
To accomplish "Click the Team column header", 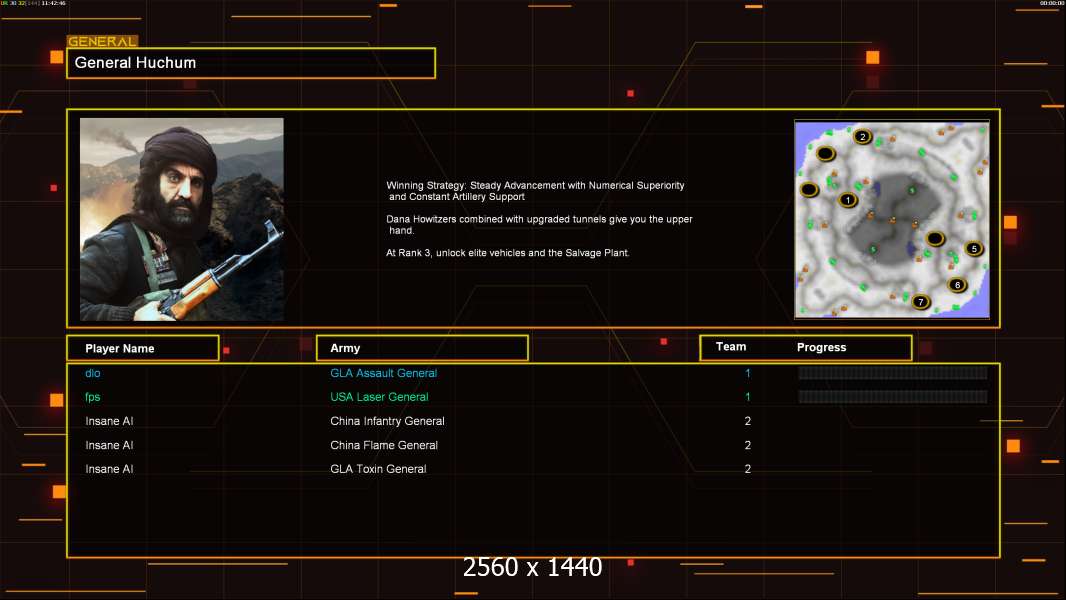I will (x=731, y=347).
